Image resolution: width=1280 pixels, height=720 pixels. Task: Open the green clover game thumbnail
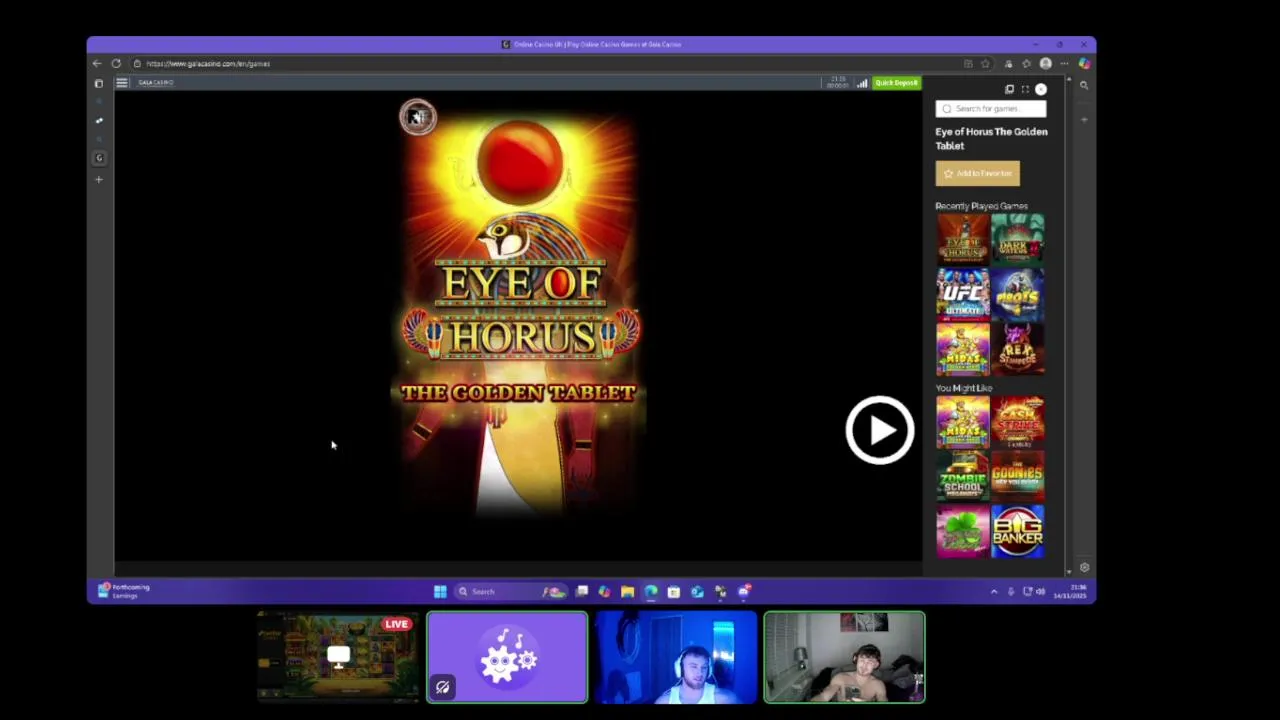962,532
